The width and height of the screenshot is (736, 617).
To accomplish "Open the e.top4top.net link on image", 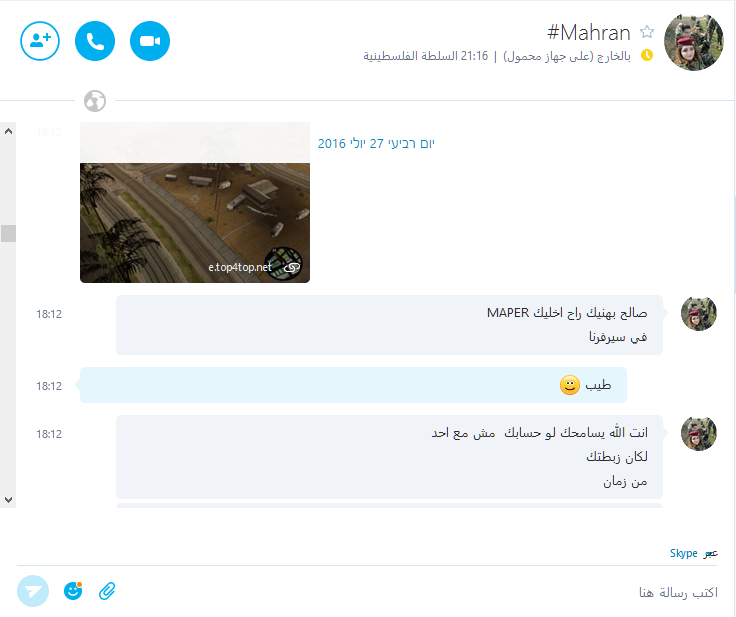I will (x=240, y=267).
